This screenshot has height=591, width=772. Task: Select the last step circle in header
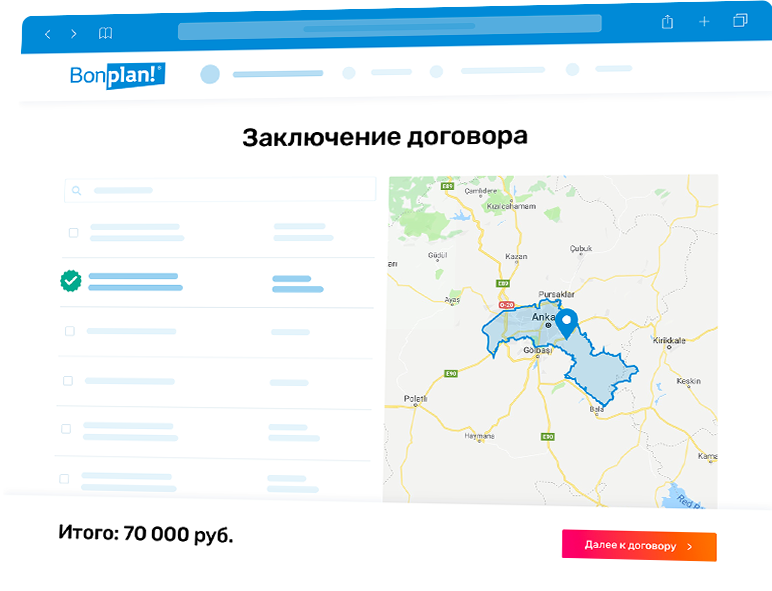(572, 70)
